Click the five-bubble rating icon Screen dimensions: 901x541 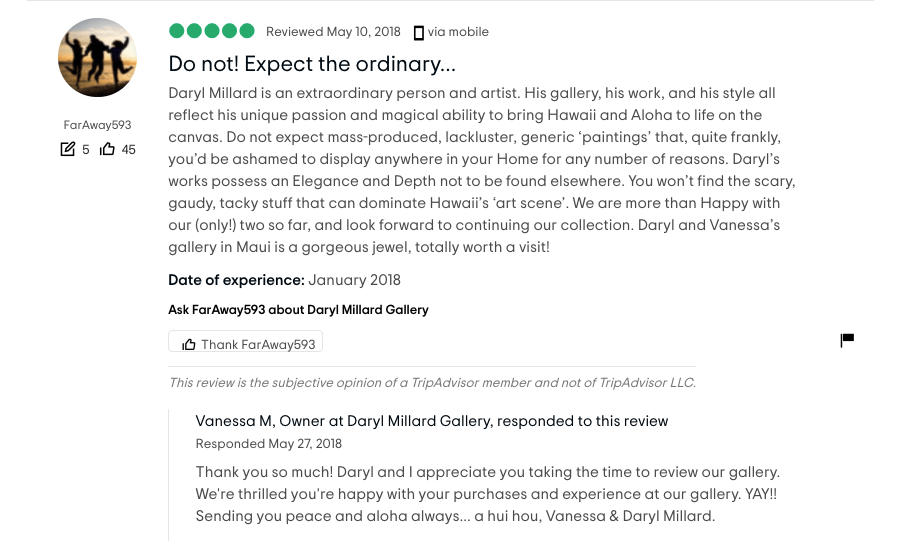212,32
